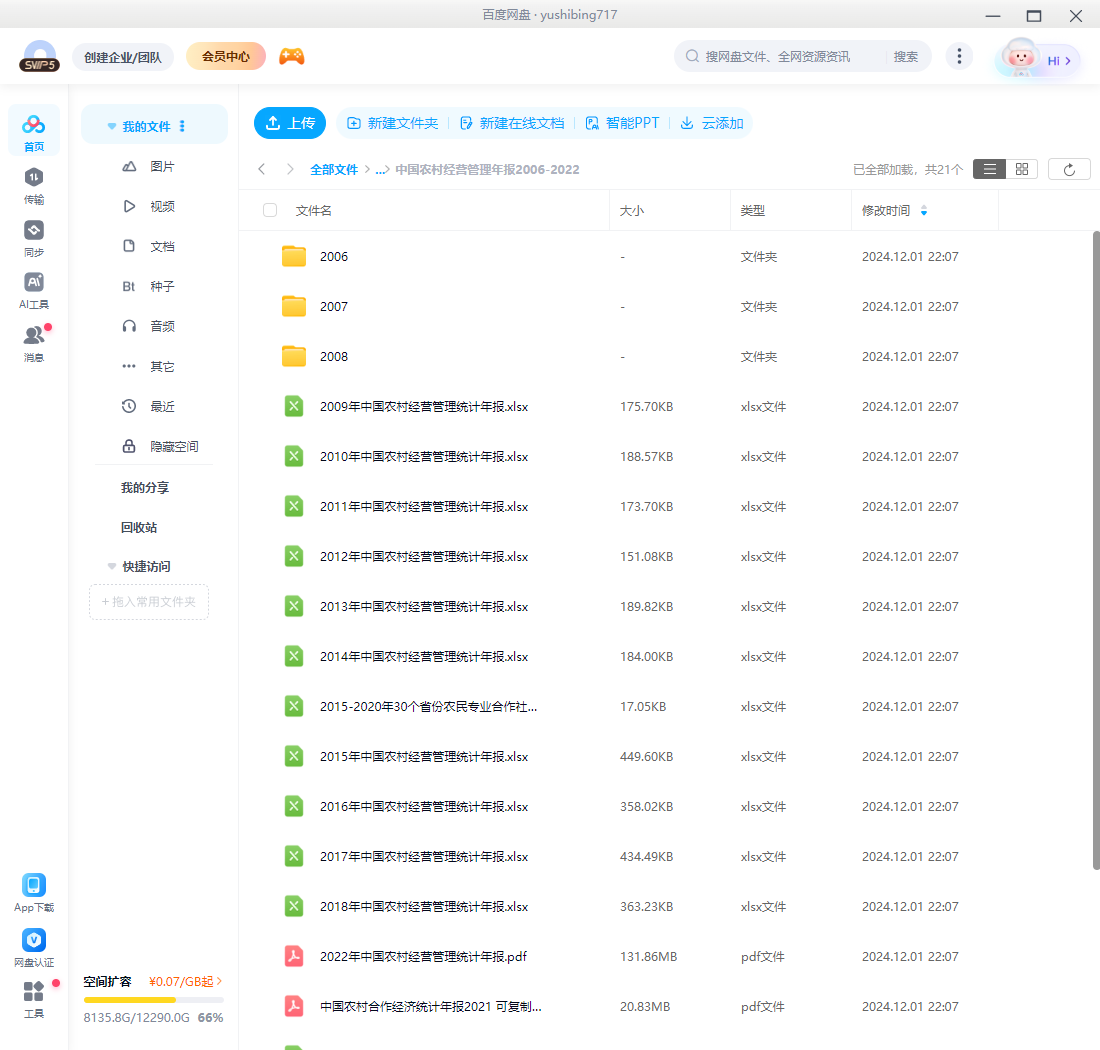This screenshot has height=1050, width=1100.
Task: Click the magnifier search icon
Action: pos(692,56)
